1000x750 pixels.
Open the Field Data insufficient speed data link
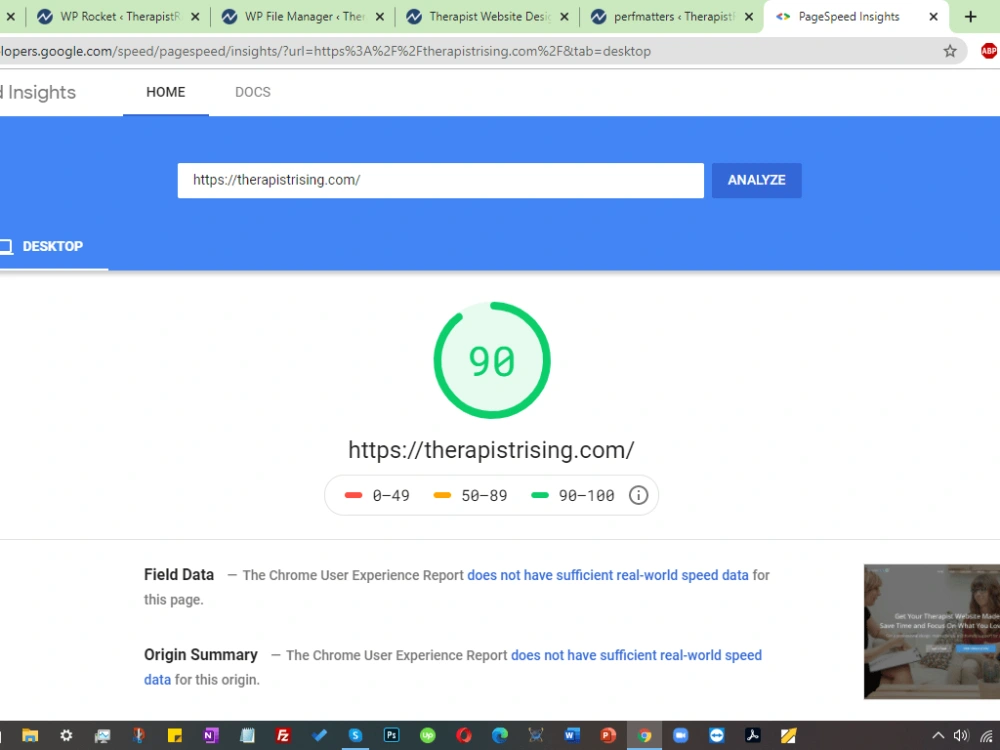(x=608, y=575)
